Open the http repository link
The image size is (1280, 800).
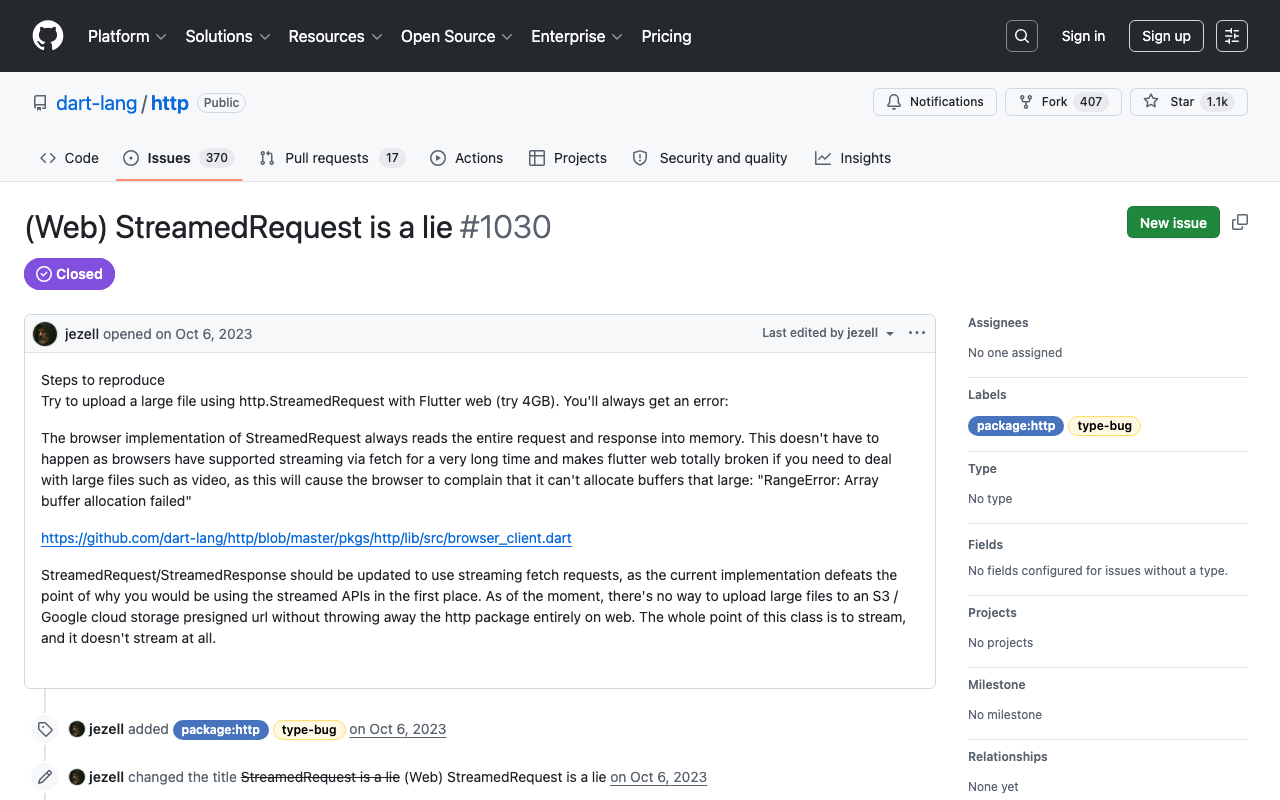pyautogui.click(x=170, y=103)
